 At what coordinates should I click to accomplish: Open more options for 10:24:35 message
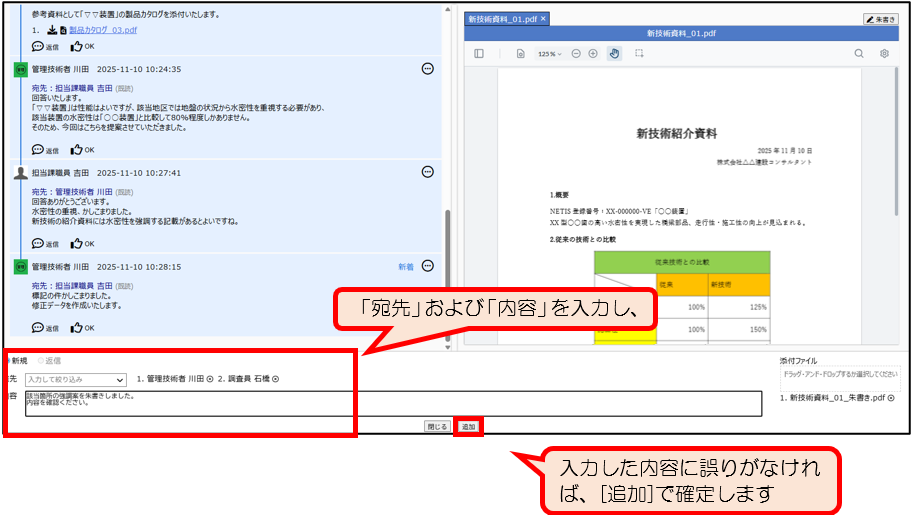[x=428, y=69]
